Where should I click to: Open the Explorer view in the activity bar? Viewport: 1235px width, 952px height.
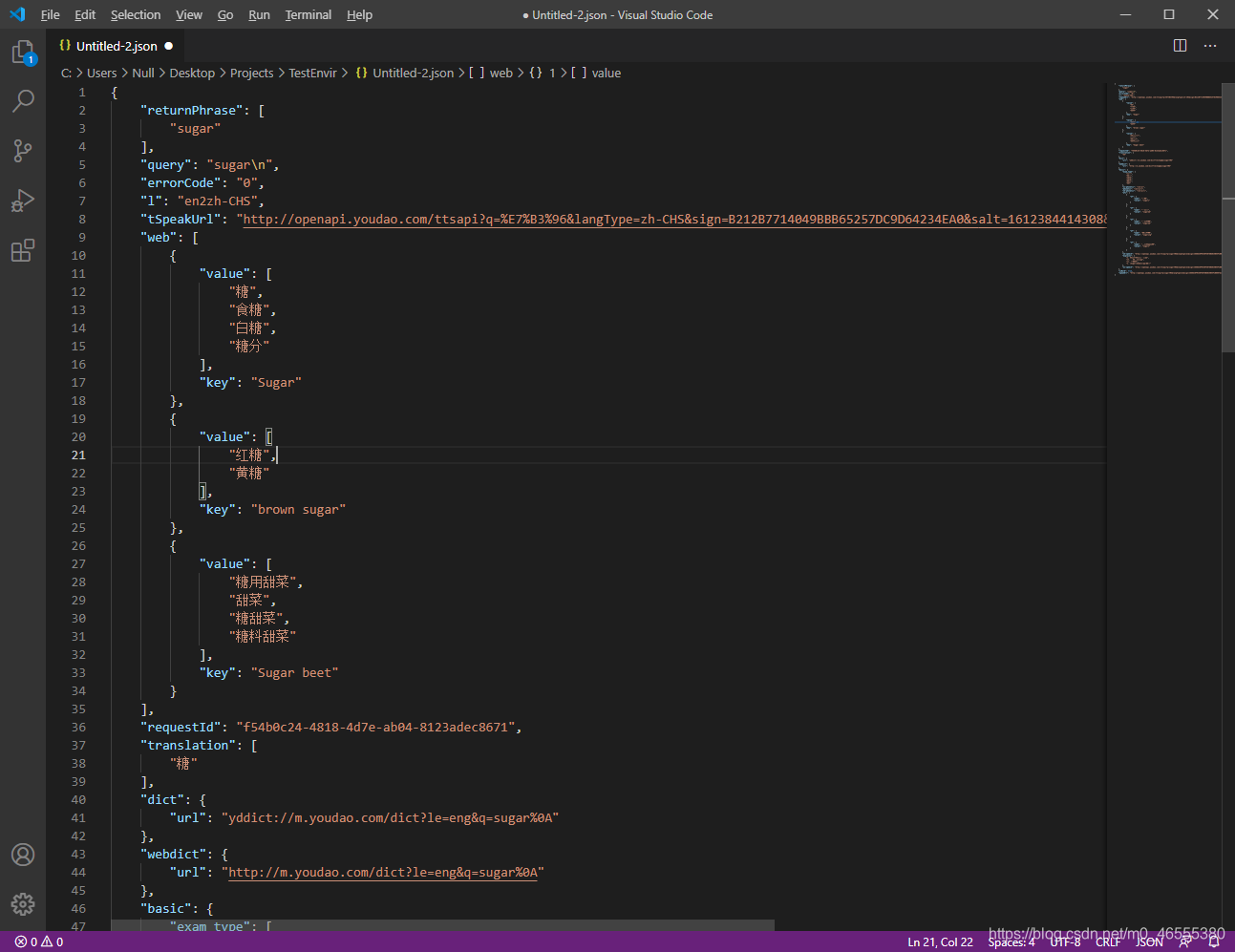(x=23, y=53)
